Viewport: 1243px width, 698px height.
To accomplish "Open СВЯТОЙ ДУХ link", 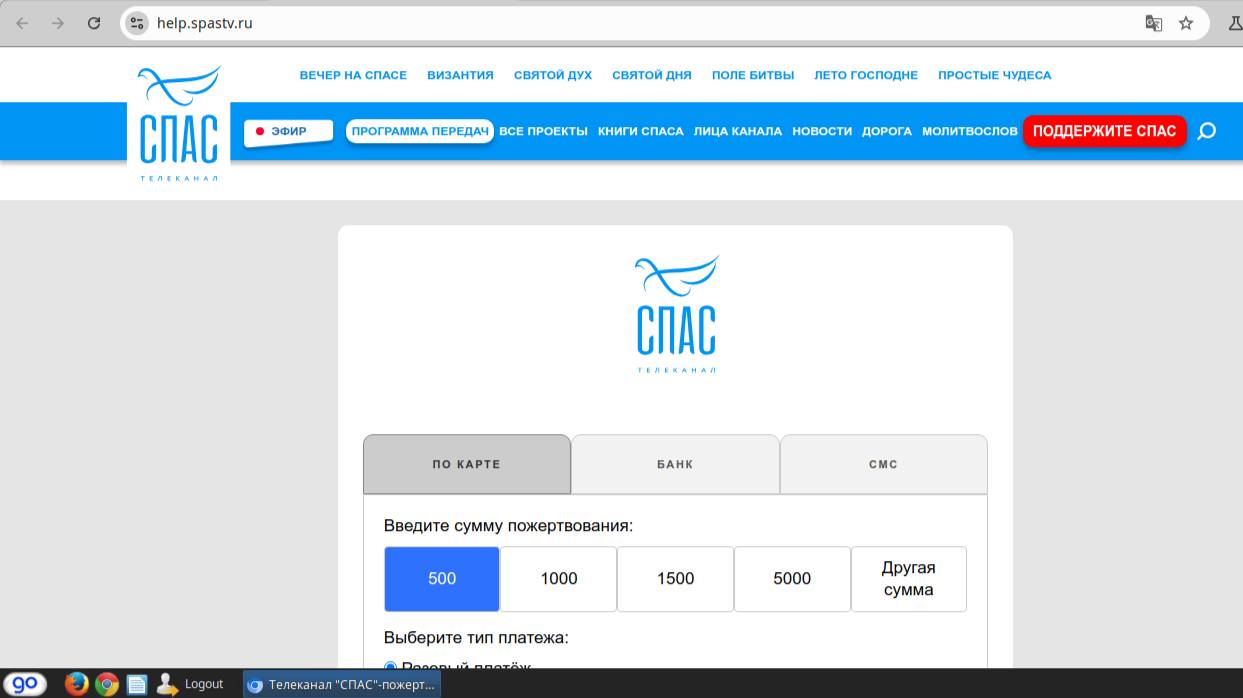I will point(553,75).
